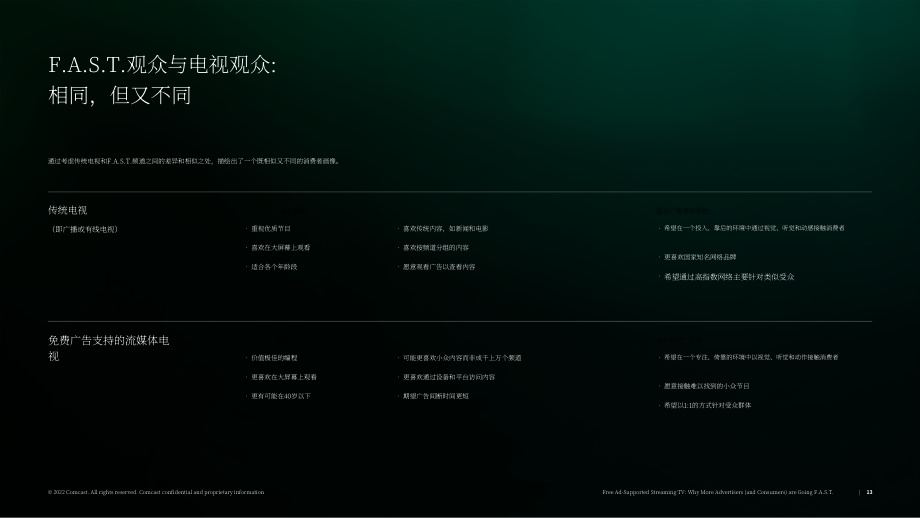This screenshot has height=518, width=920.
Task: Click bullet "愿意观看广告以查看内容"
Action: pyautogui.click(x=439, y=267)
